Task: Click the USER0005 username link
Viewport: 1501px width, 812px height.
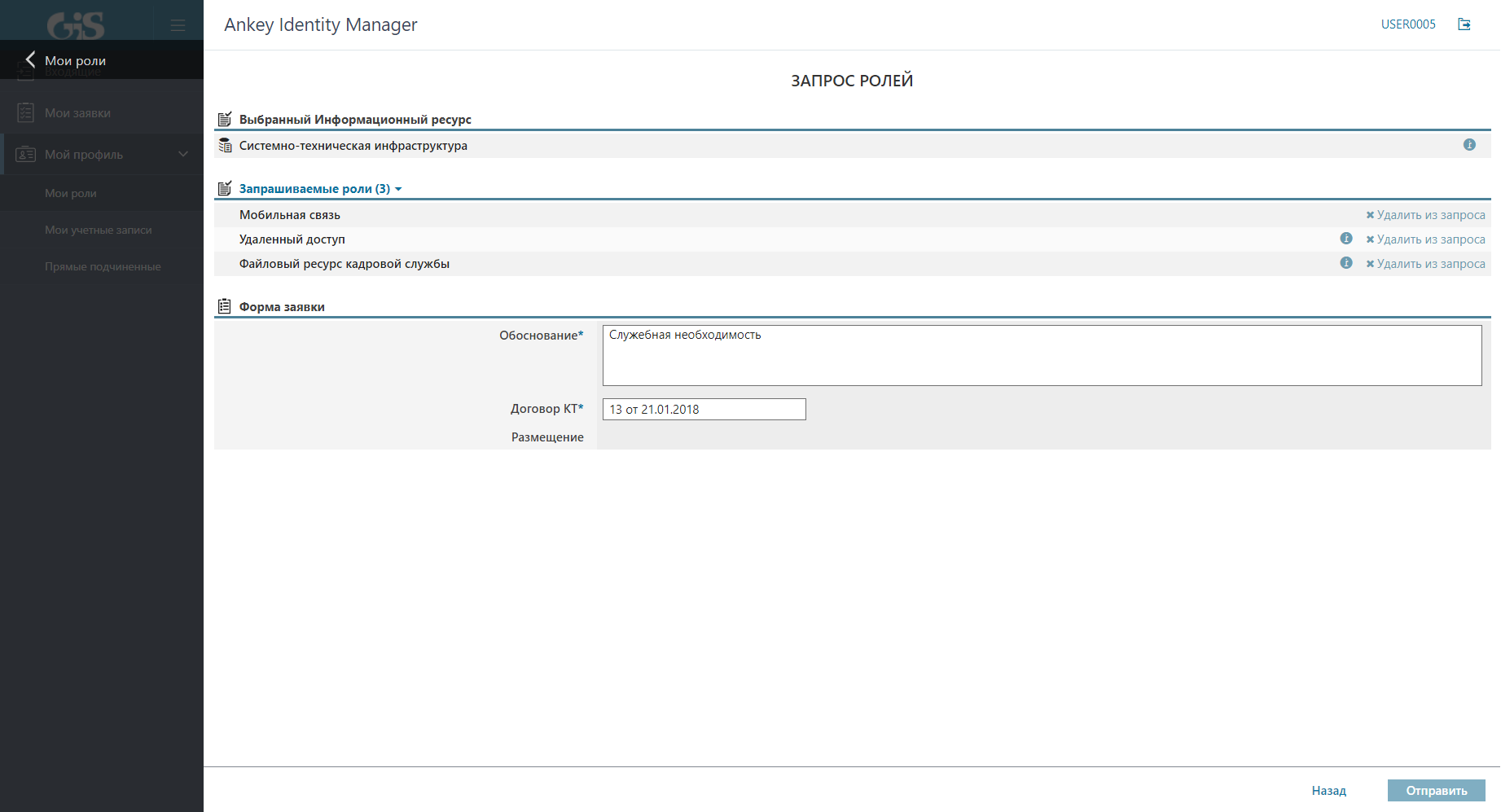Action: tap(1408, 24)
